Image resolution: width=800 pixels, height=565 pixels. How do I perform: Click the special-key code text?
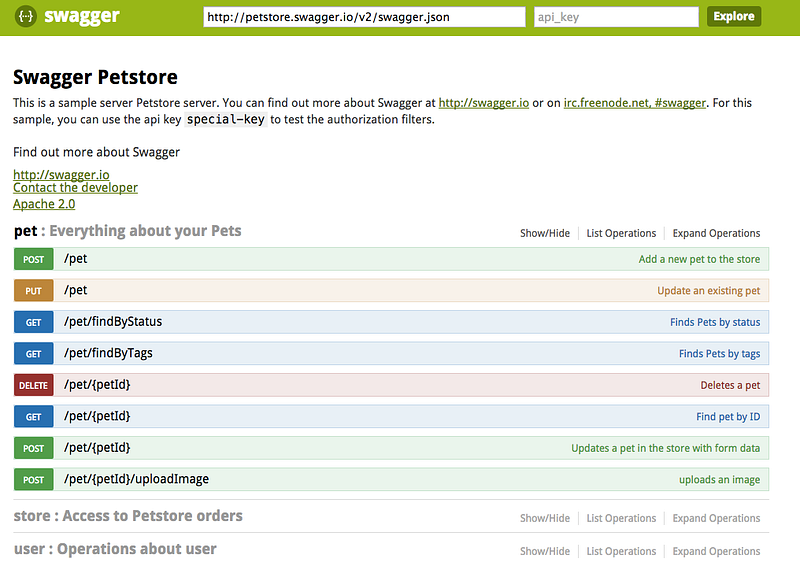tap(226, 119)
